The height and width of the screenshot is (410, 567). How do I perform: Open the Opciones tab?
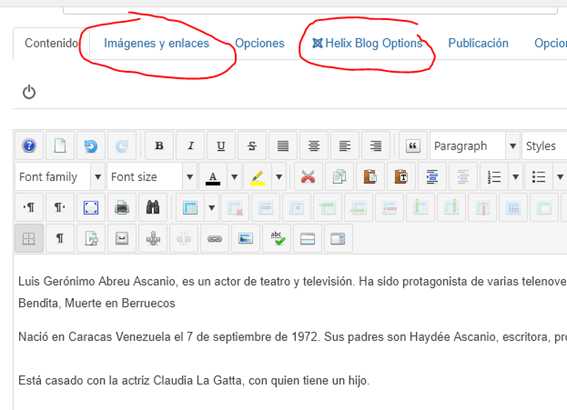pos(260,43)
